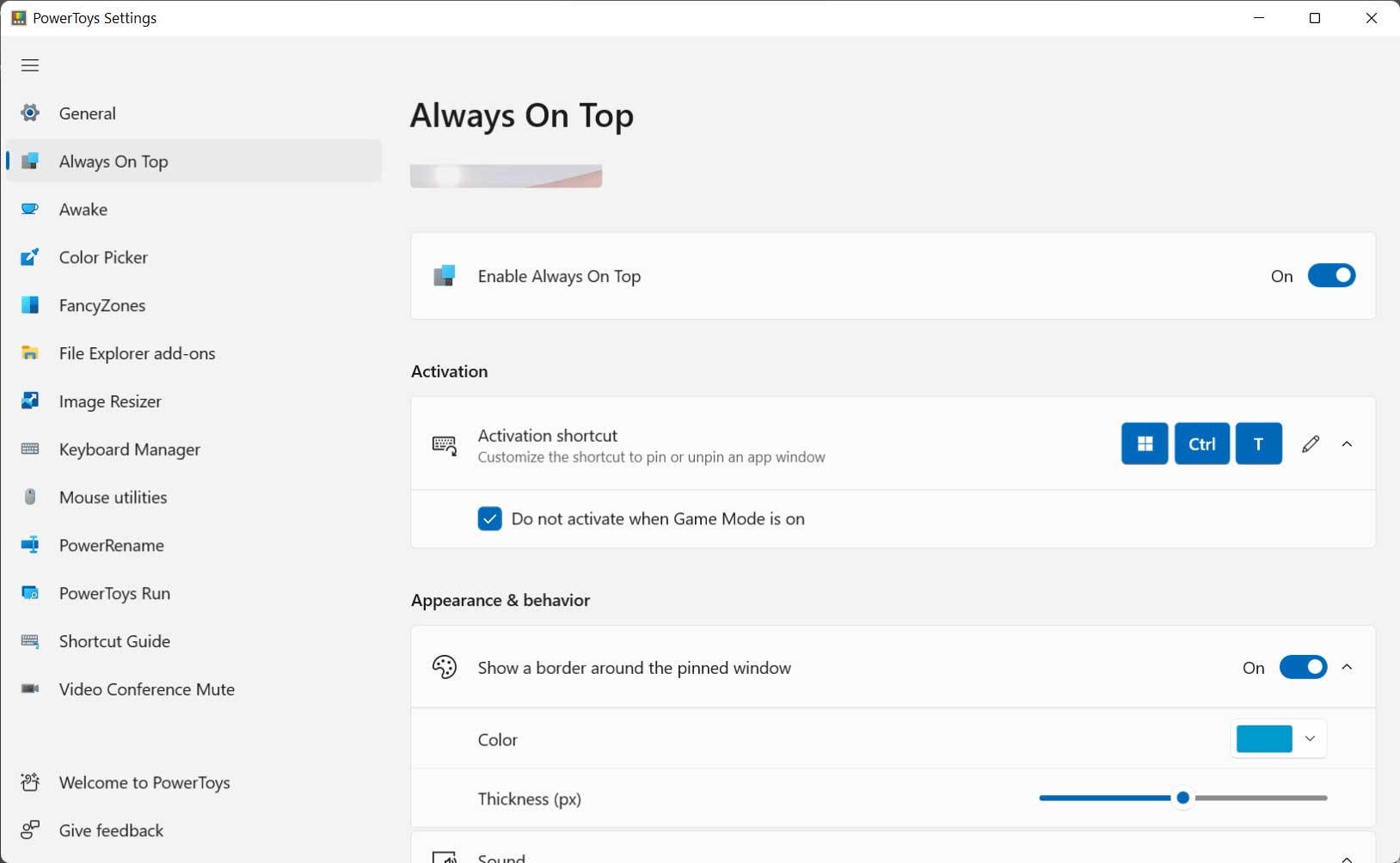The width and height of the screenshot is (1400, 863).
Task: Select Color Picker in the sidebar
Action: pyautogui.click(x=193, y=257)
